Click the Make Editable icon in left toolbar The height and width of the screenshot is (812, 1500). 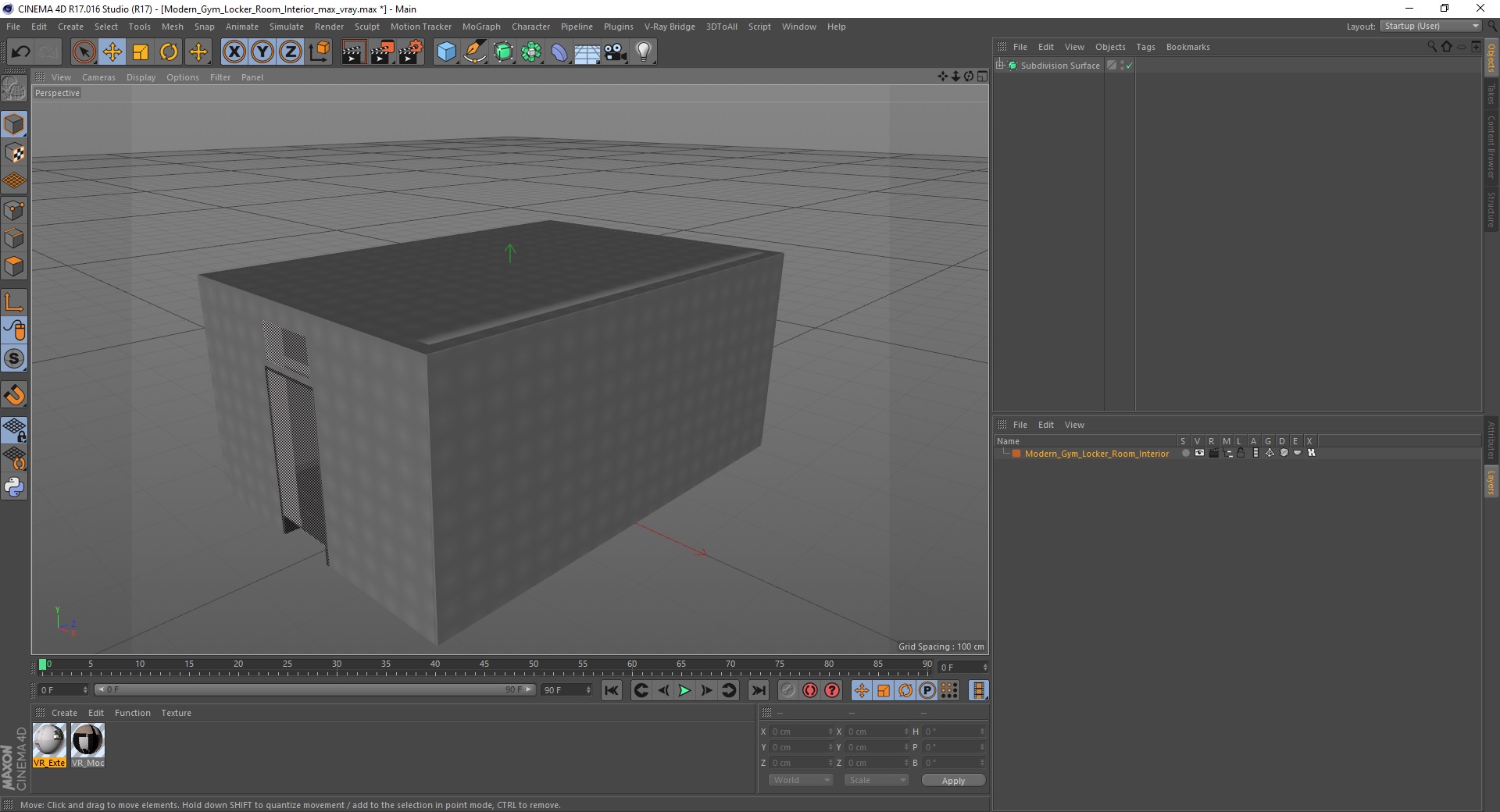pyautogui.click(x=14, y=88)
